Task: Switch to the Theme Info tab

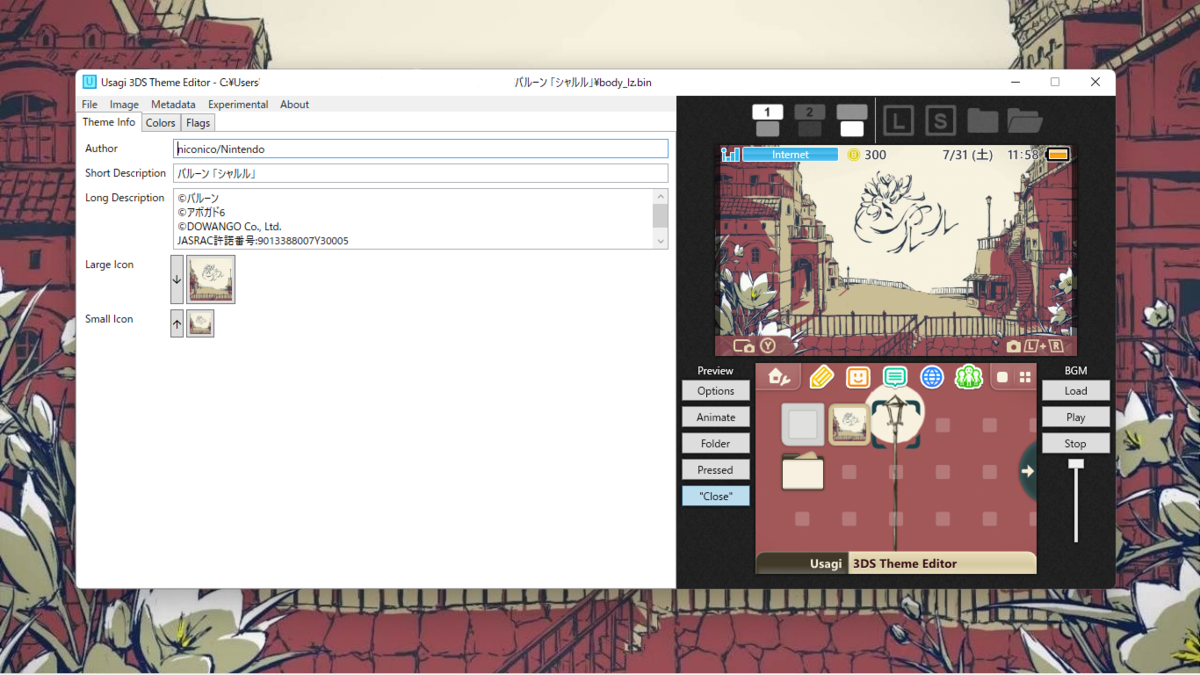Action: tap(109, 122)
